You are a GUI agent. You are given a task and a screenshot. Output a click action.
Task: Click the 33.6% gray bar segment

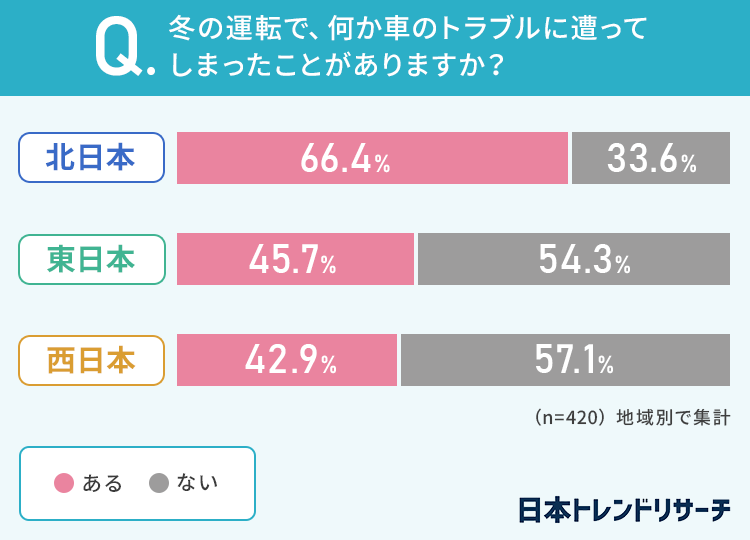point(651,158)
